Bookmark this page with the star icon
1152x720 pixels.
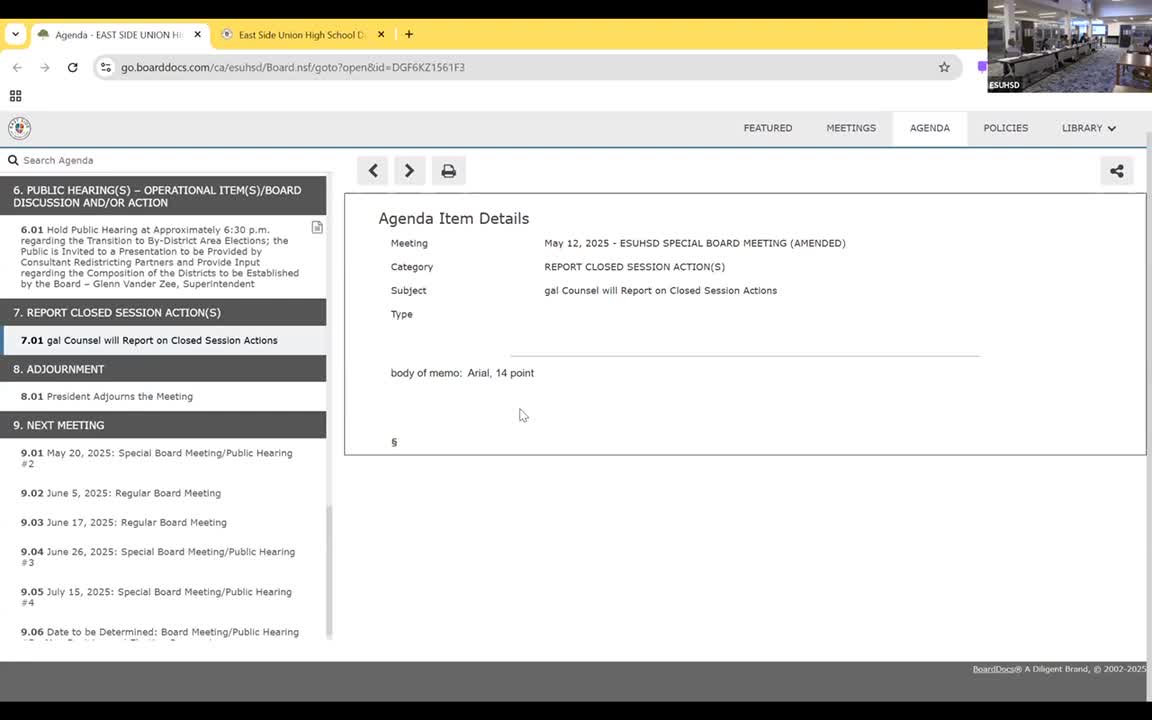[x=944, y=67]
